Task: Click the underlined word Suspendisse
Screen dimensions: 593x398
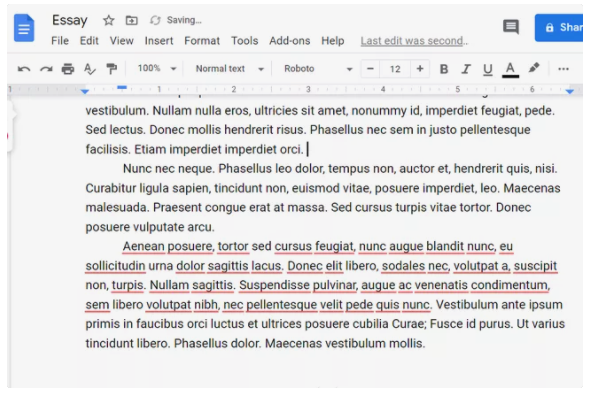Action: click(x=274, y=285)
